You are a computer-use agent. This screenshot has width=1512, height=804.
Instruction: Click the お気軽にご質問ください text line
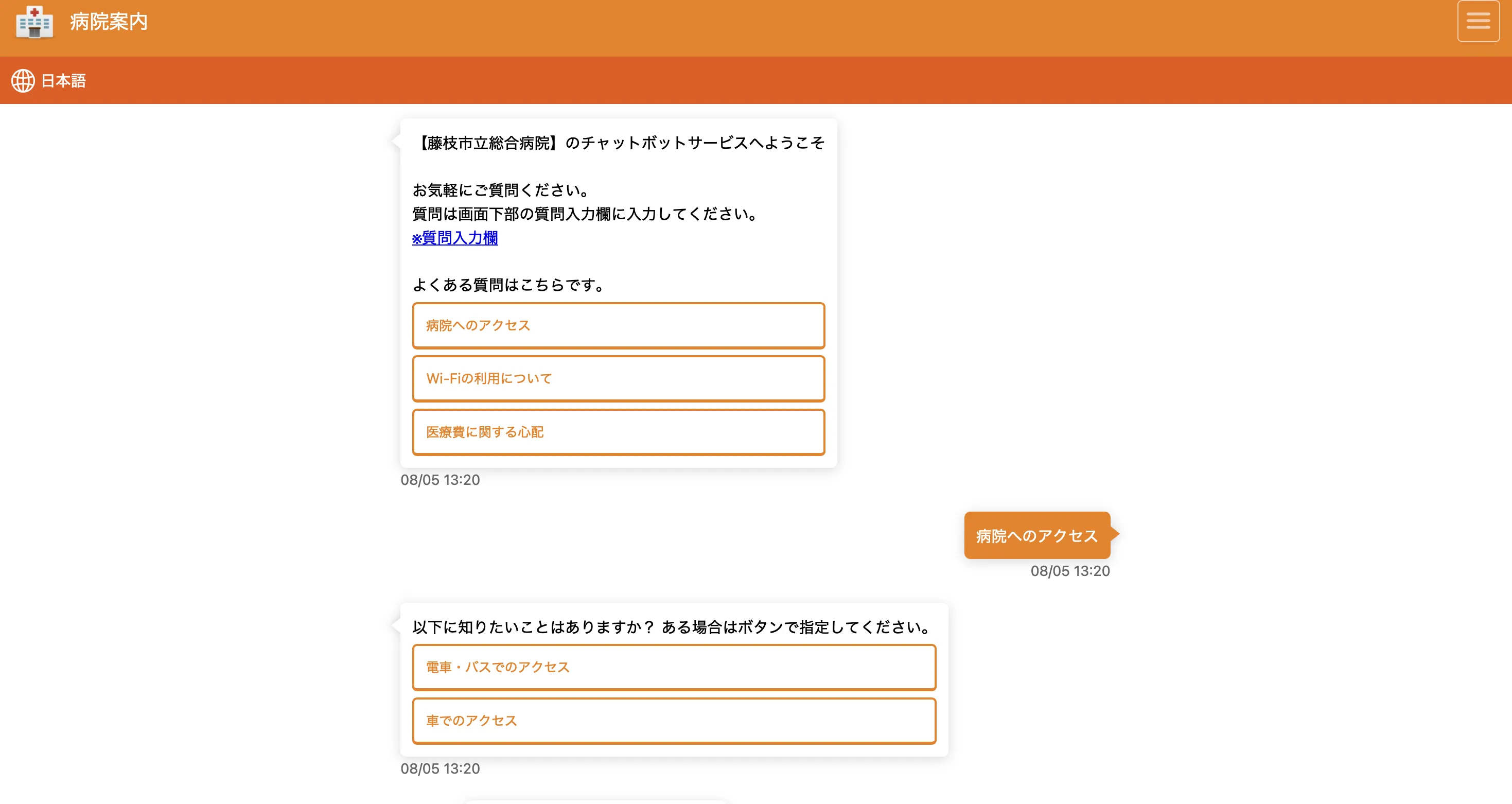point(500,190)
